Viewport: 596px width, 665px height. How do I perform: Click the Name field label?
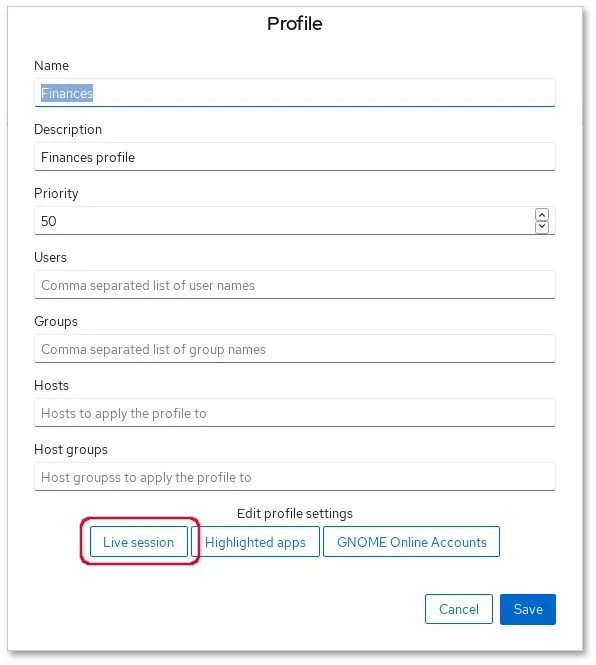[x=51, y=66]
